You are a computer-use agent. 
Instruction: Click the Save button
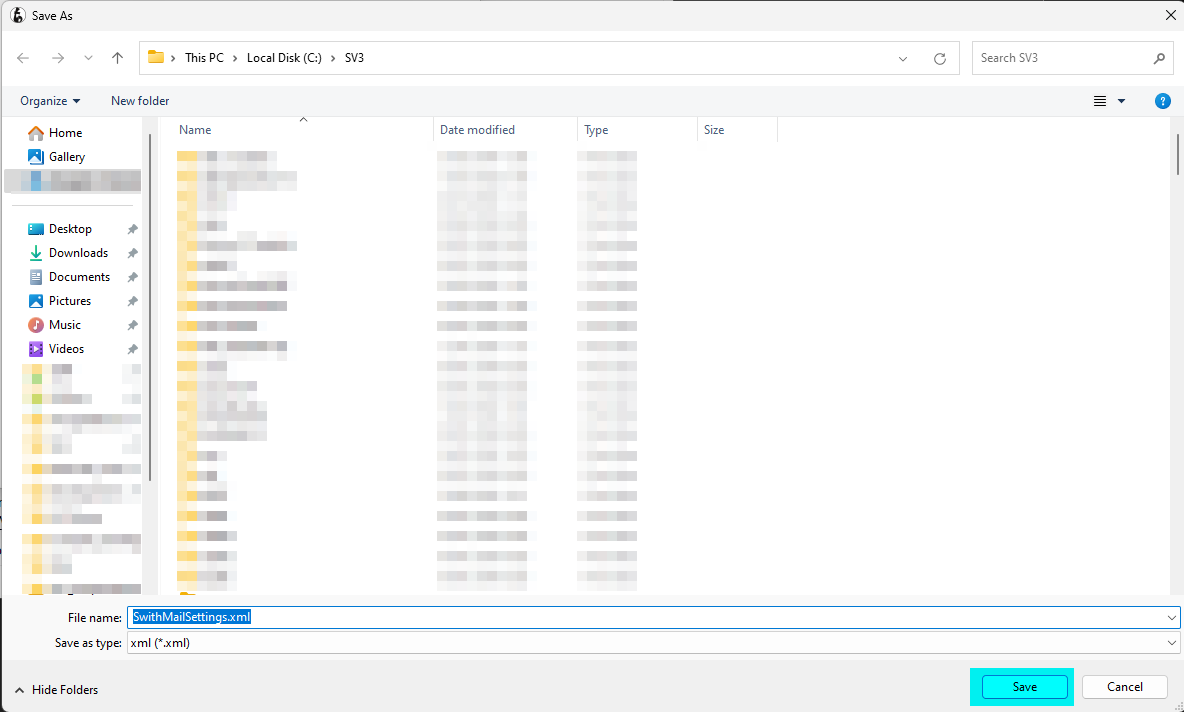[x=1024, y=687]
